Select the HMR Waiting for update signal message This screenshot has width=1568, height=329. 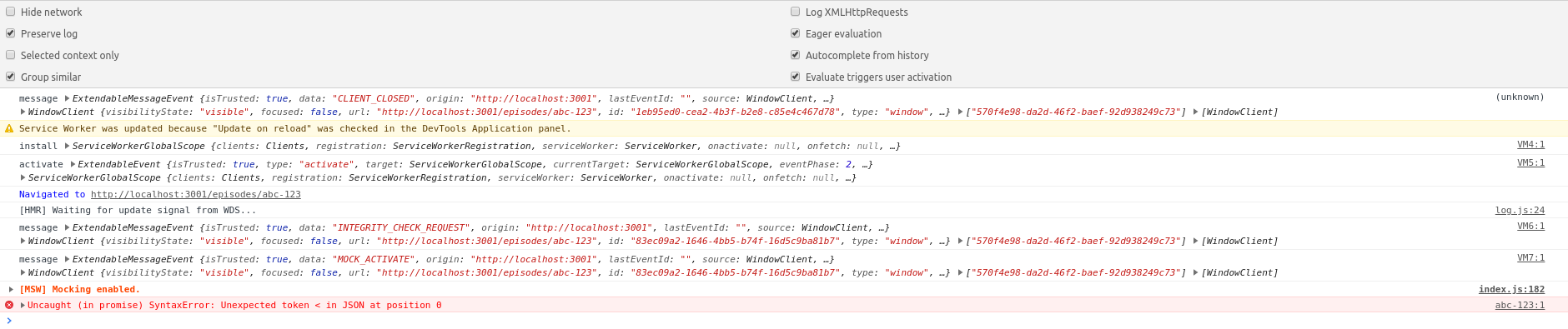(138, 210)
